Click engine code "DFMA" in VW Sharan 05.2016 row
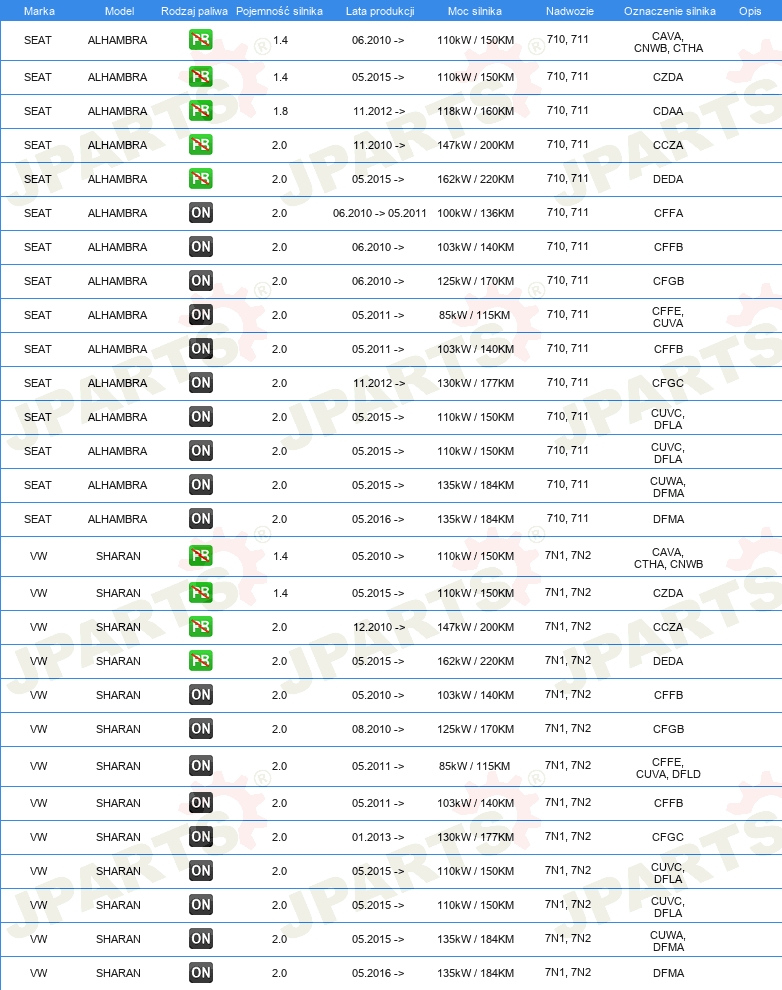This screenshot has height=990, width=782. 668,973
